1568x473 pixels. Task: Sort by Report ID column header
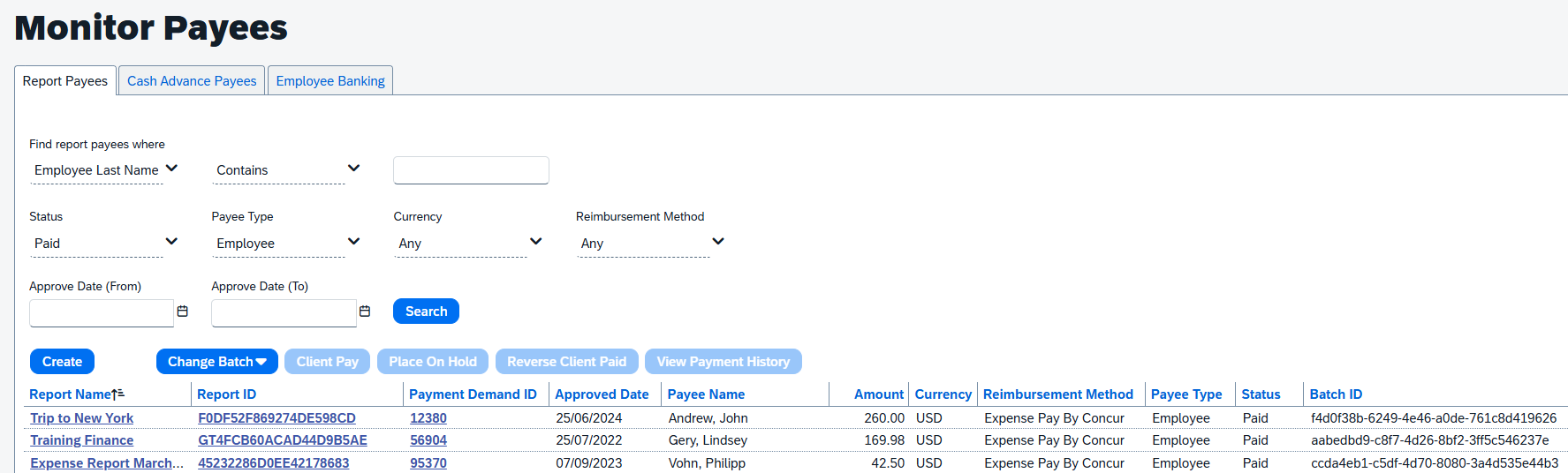pyautogui.click(x=227, y=394)
